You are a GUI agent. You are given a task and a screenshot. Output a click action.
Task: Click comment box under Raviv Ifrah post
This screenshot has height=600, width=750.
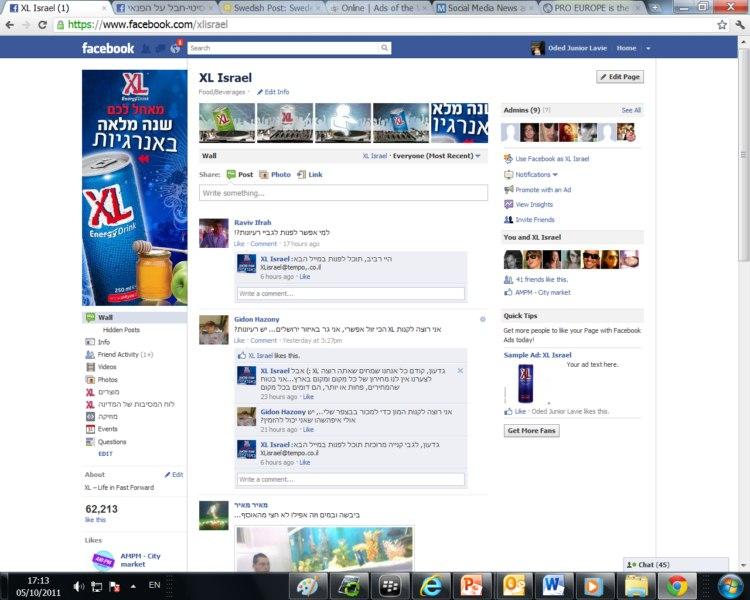(351, 293)
